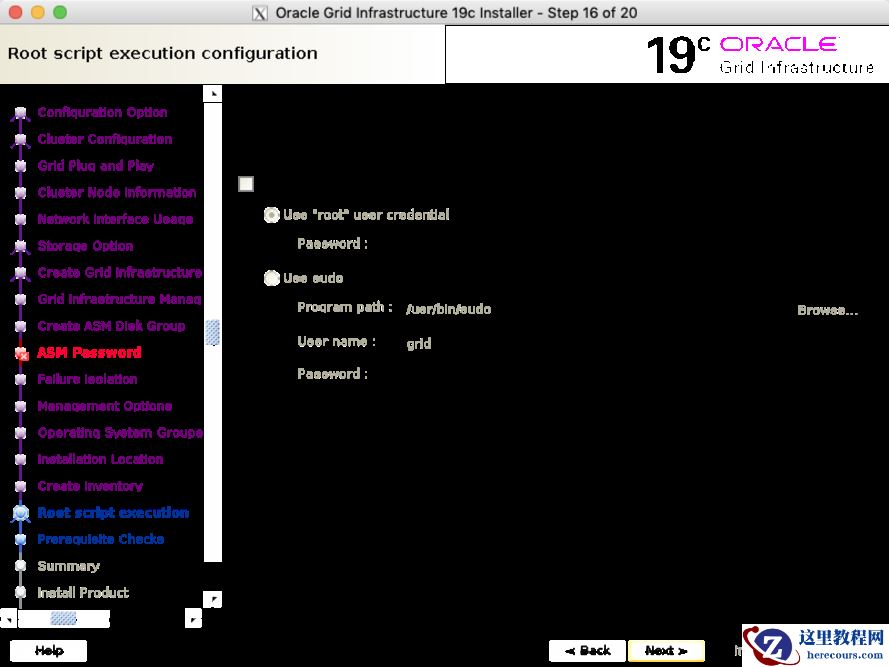Open the Help button
This screenshot has height=667, width=889.
49,651
